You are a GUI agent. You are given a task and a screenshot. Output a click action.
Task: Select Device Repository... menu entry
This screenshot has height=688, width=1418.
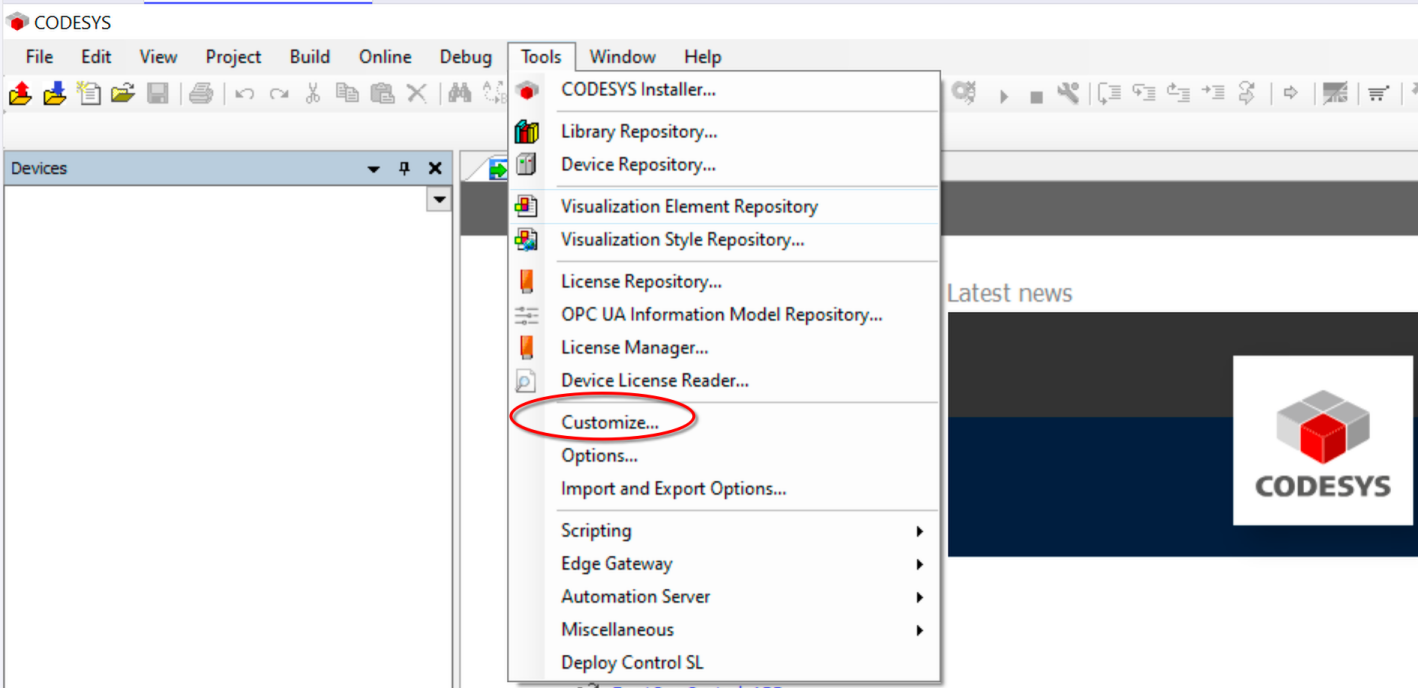(x=725, y=165)
